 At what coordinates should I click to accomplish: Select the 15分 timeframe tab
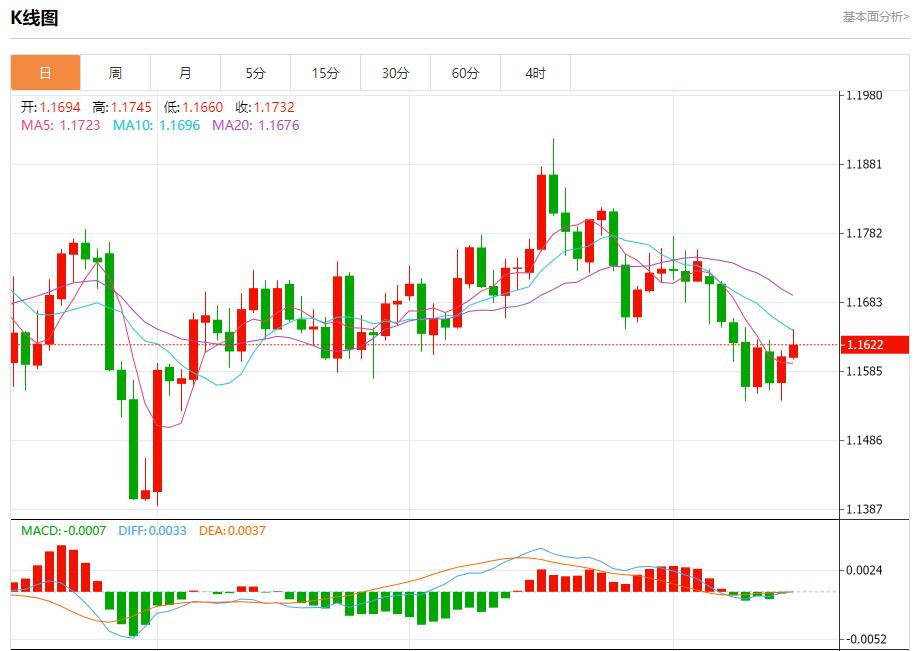click(326, 72)
